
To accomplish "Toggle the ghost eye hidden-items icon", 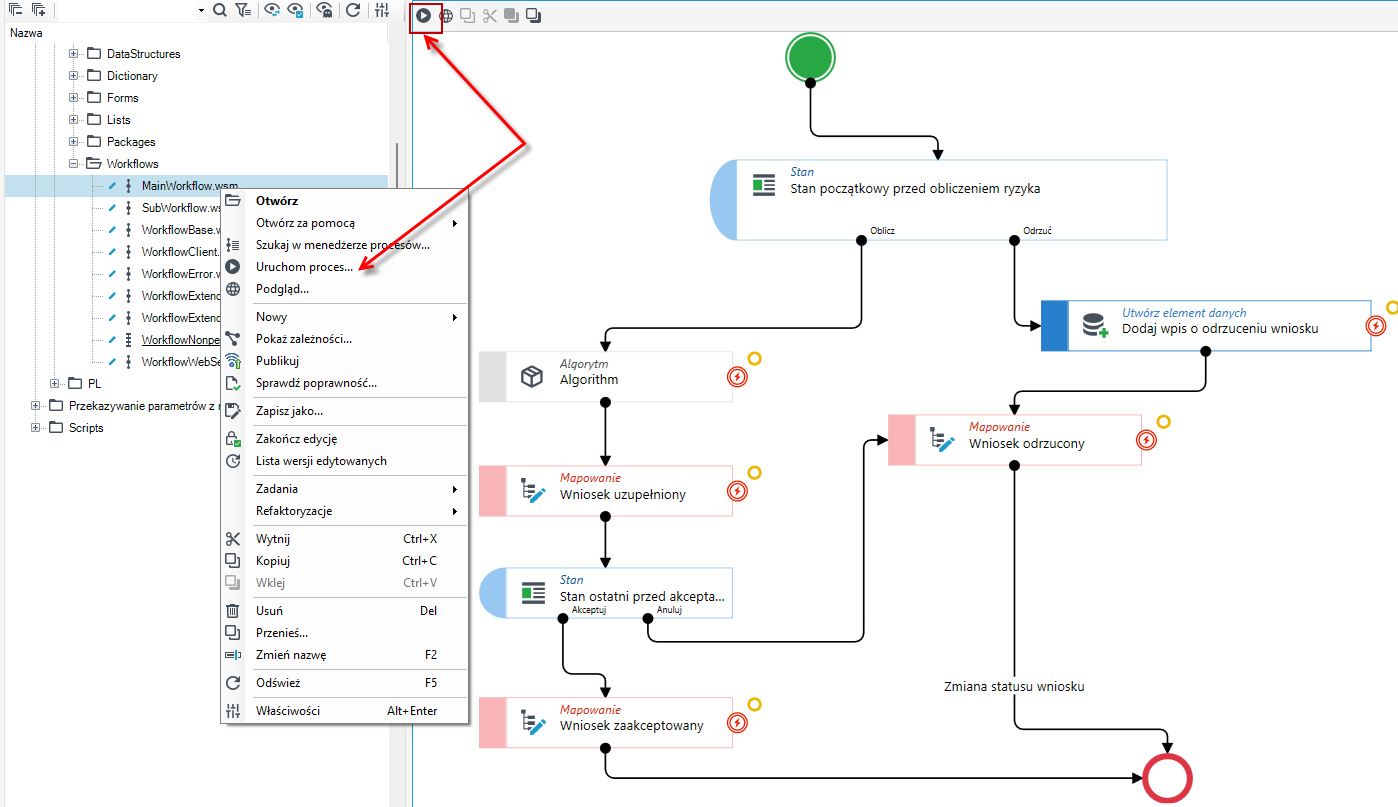I will click(325, 10).
